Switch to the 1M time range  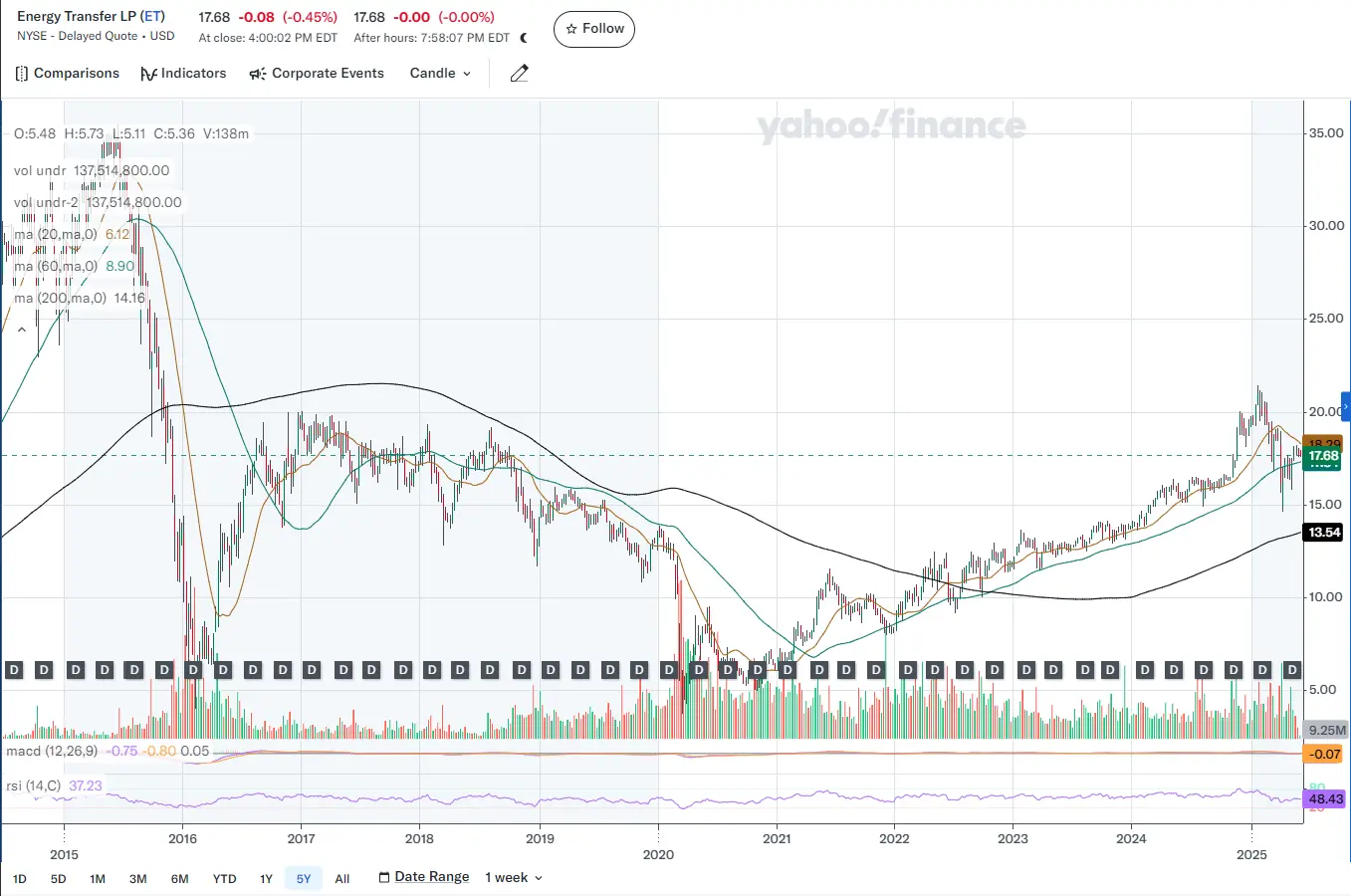[98, 878]
